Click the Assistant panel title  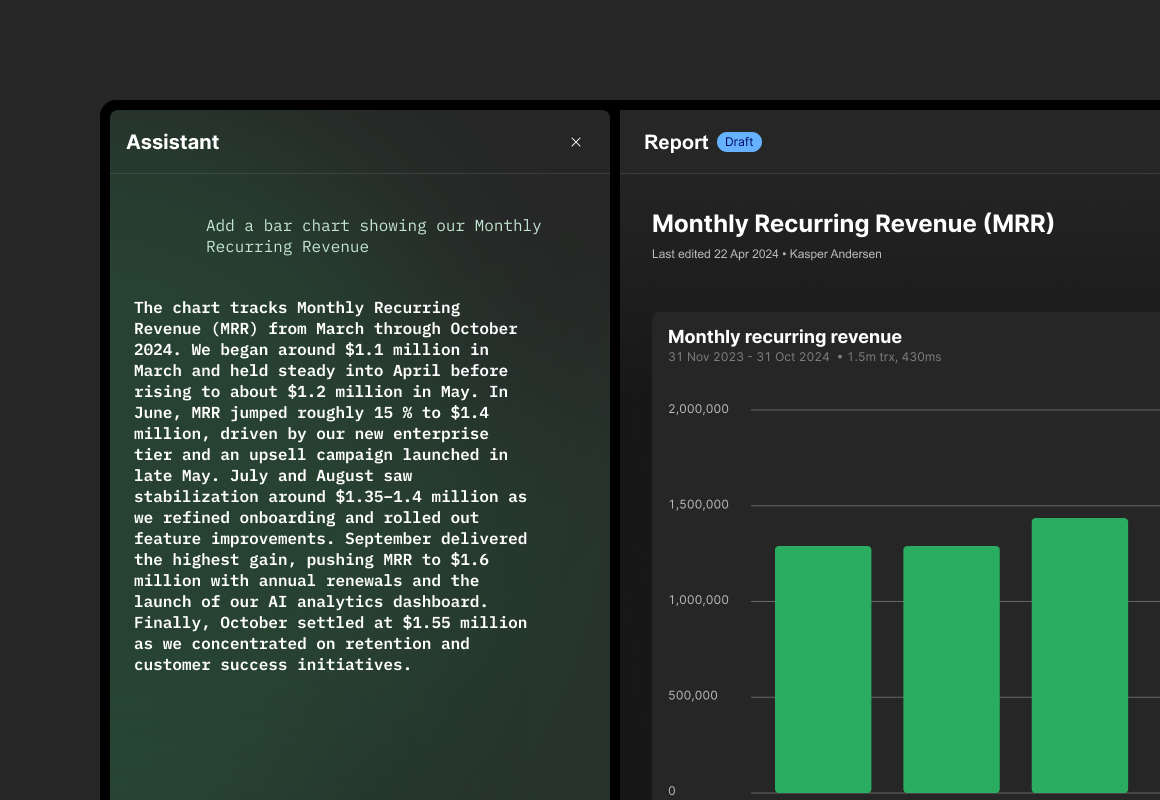(x=172, y=142)
